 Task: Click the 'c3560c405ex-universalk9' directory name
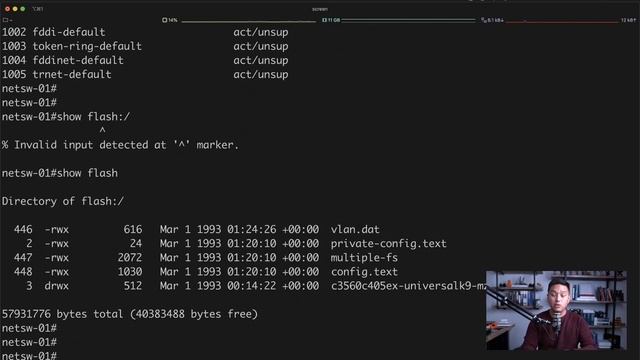409,286
